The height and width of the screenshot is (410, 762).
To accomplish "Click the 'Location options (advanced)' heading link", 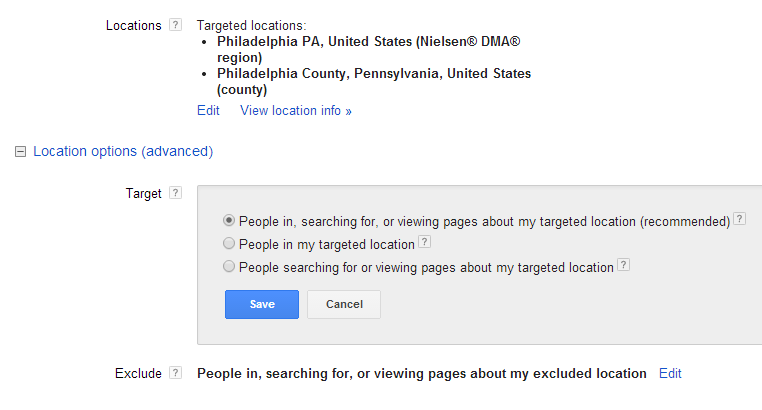I will [123, 152].
